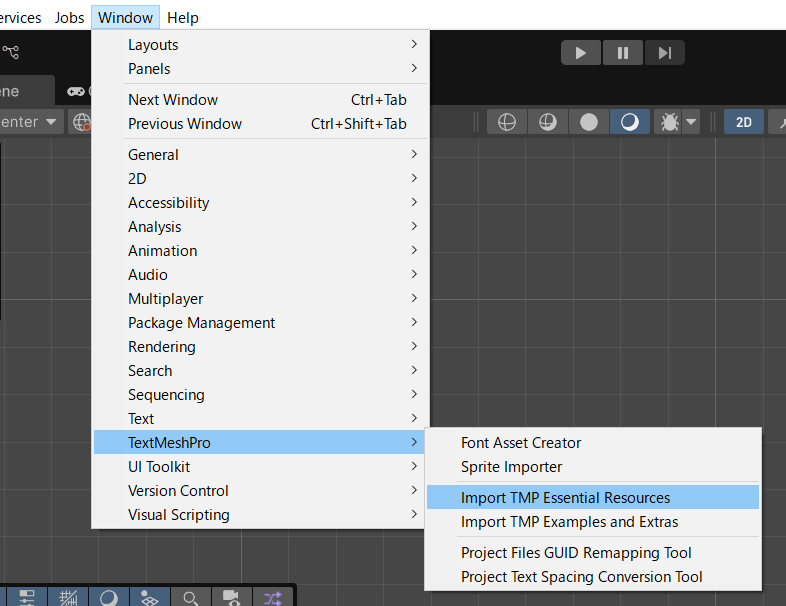This screenshot has height=606, width=786.
Task: Select the Shaded Wireframe draw mode icon
Action: [548, 122]
